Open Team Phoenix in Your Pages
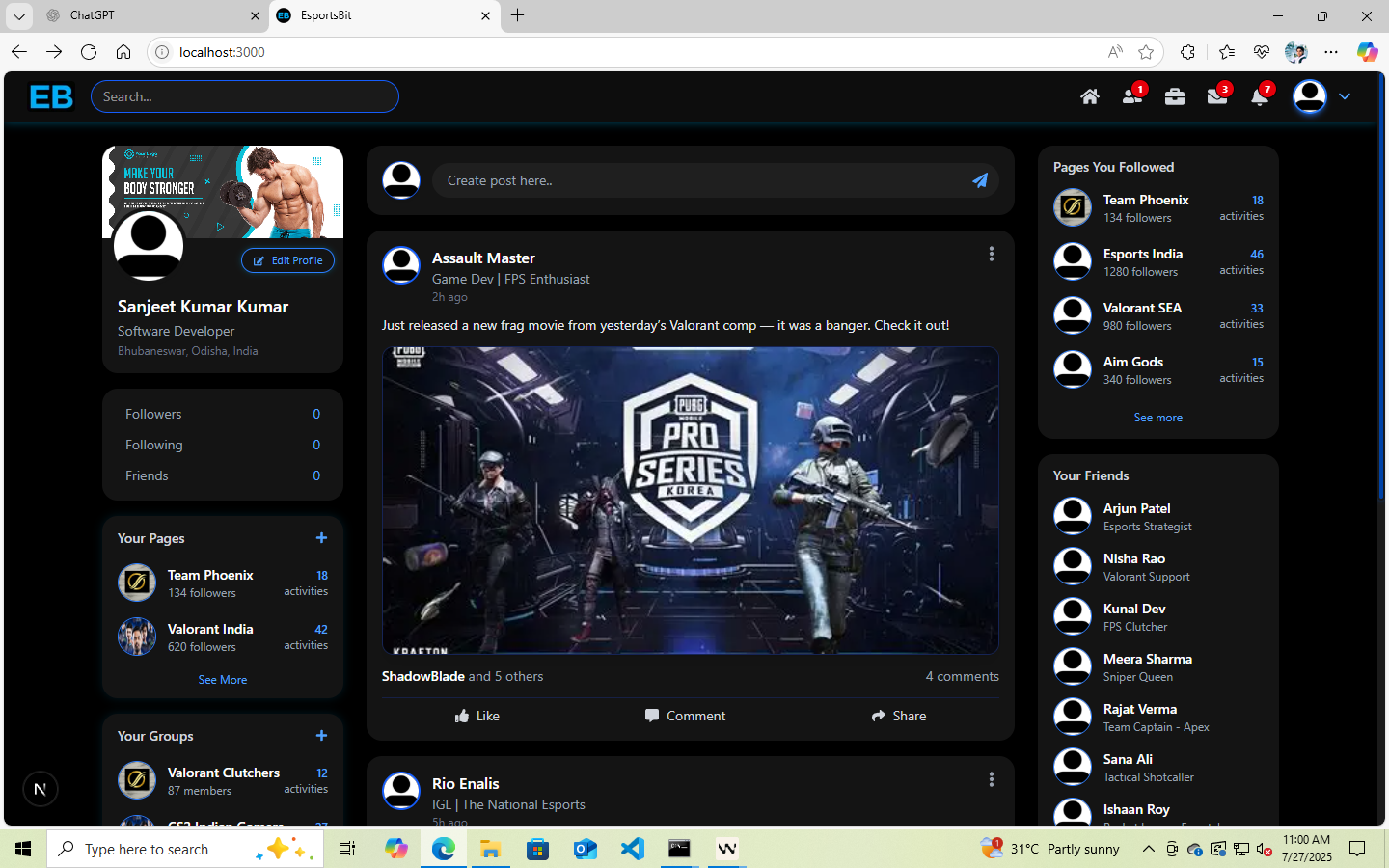This screenshot has height=868, width=1389. tap(223, 583)
